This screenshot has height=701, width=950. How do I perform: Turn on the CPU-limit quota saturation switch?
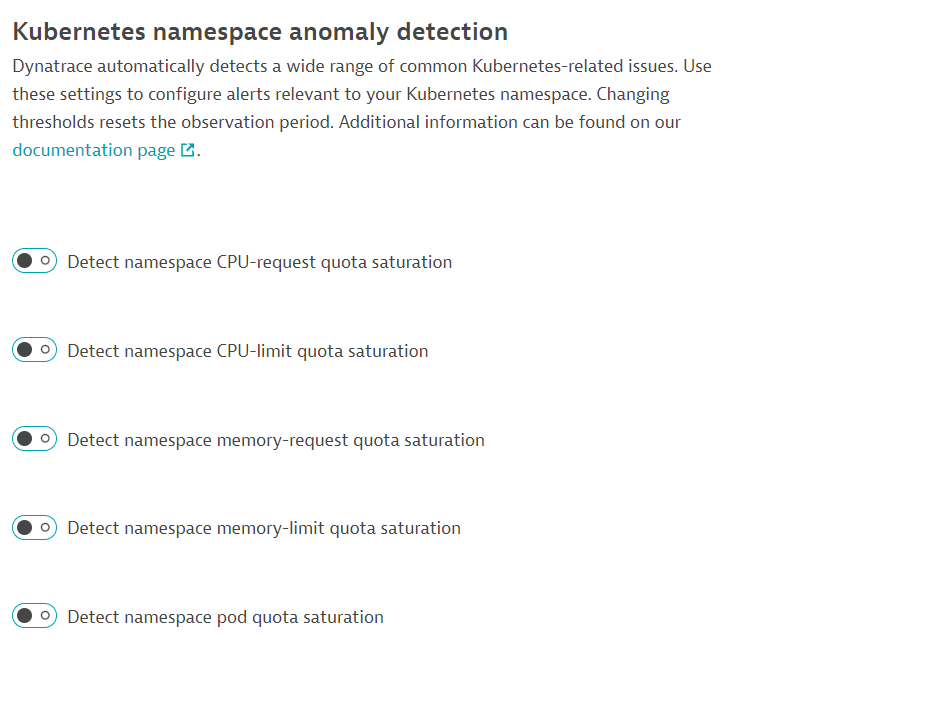[34, 350]
